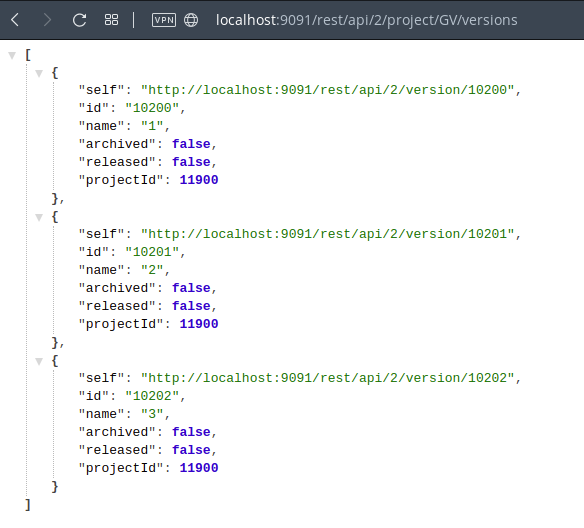
Task: Select the name value "3"
Action: [152, 414]
